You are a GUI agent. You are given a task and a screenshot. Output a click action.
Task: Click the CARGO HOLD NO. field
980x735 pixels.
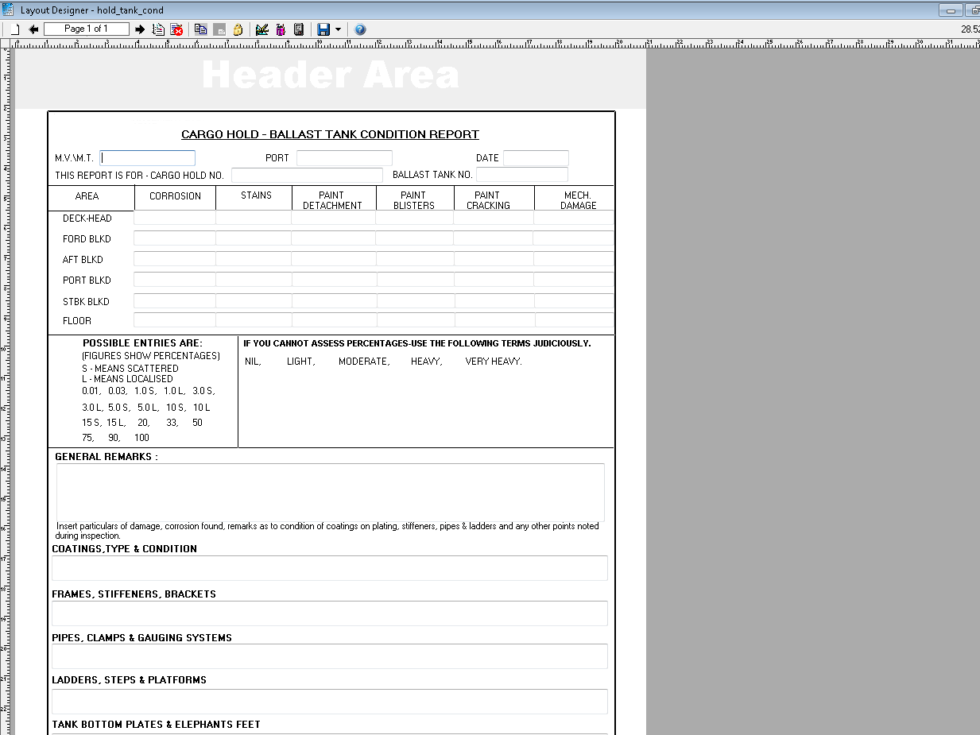click(x=306, y=175)
